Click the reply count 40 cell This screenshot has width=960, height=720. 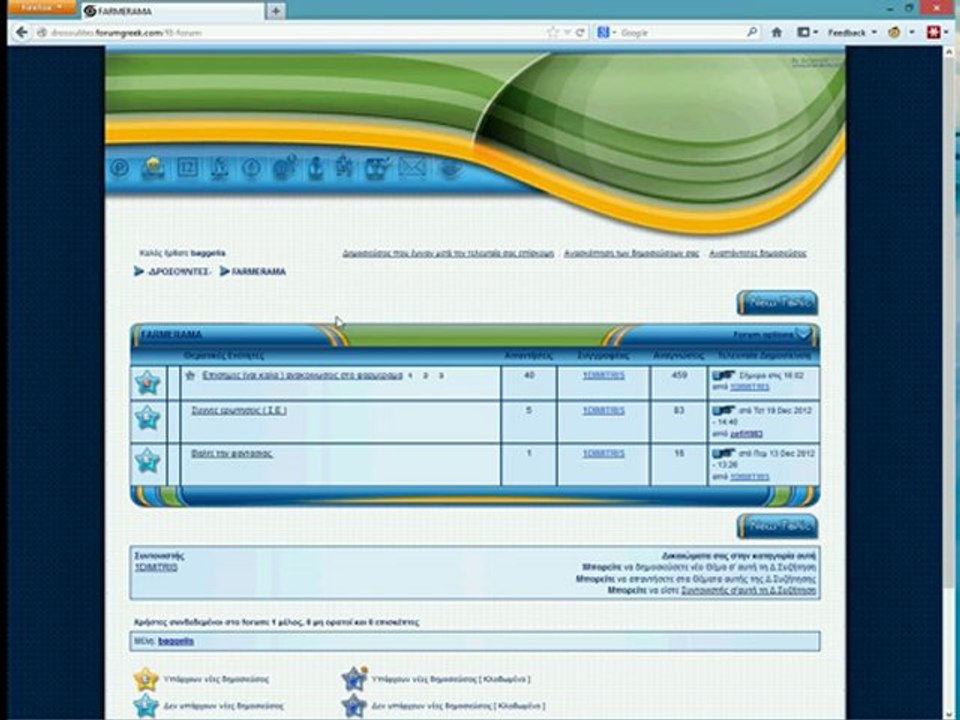click(x=529, y=383)
